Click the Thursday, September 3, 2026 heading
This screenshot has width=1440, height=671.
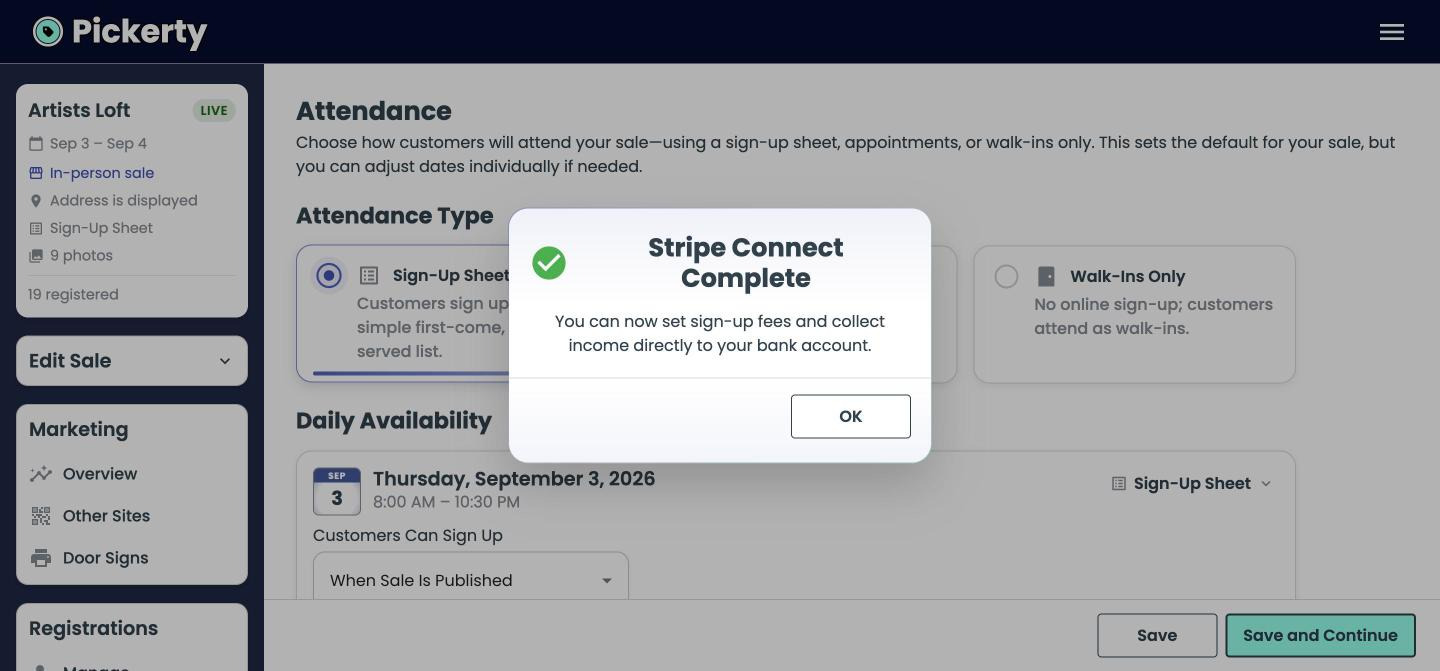(x=514, y=479)
